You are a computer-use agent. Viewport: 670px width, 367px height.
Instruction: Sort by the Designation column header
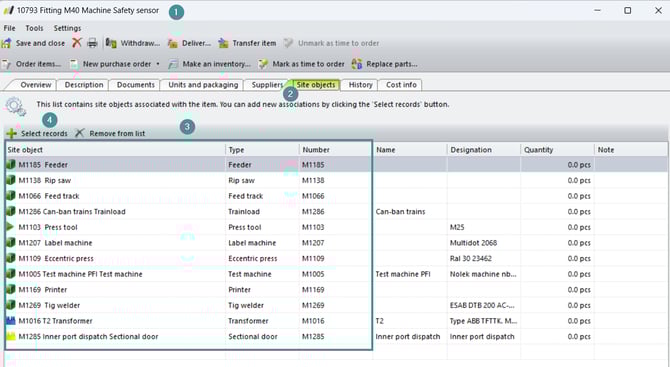pos(484,150)
